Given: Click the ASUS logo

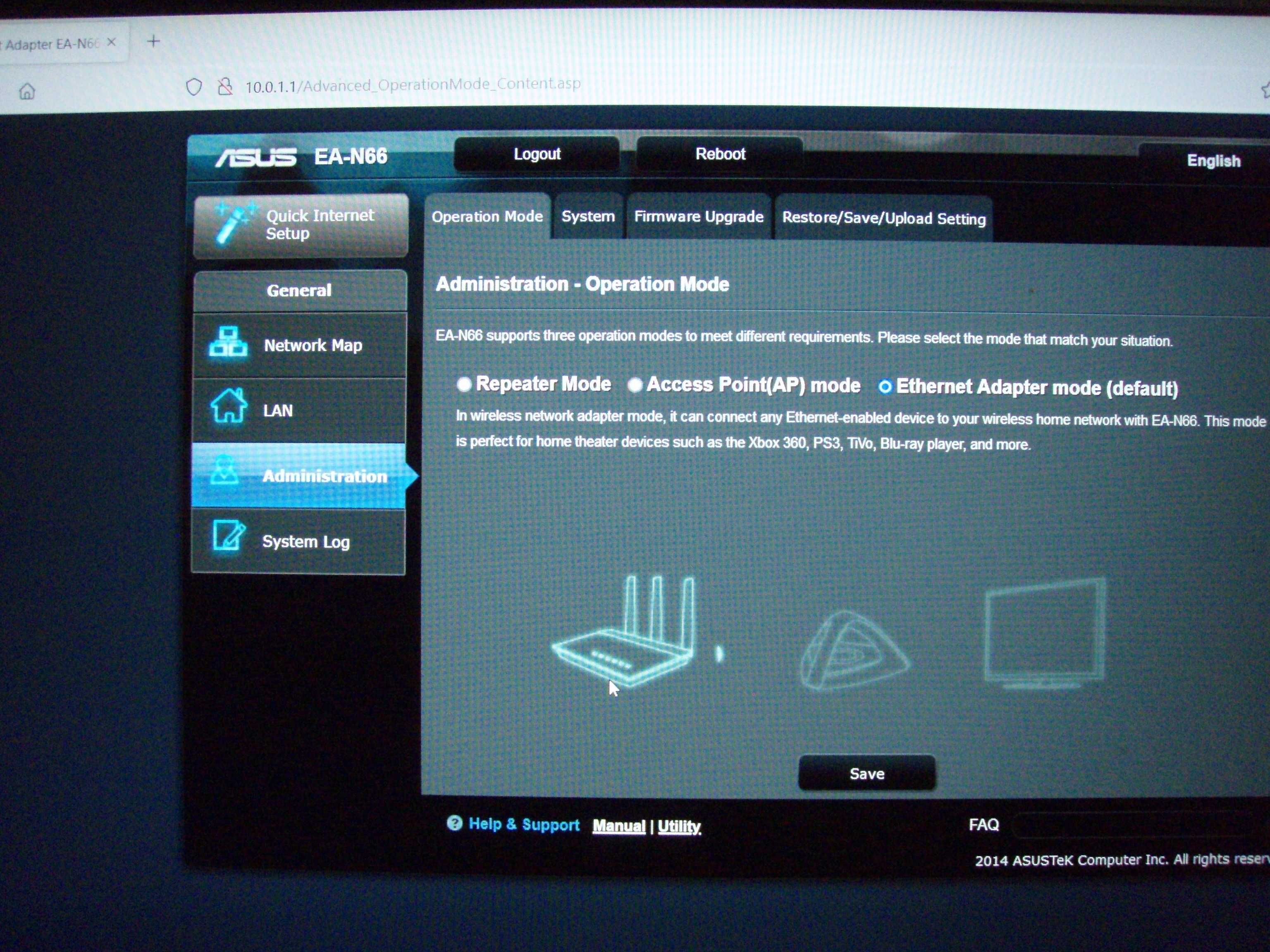Looking at the screenshot, I should tap(256, 157).
